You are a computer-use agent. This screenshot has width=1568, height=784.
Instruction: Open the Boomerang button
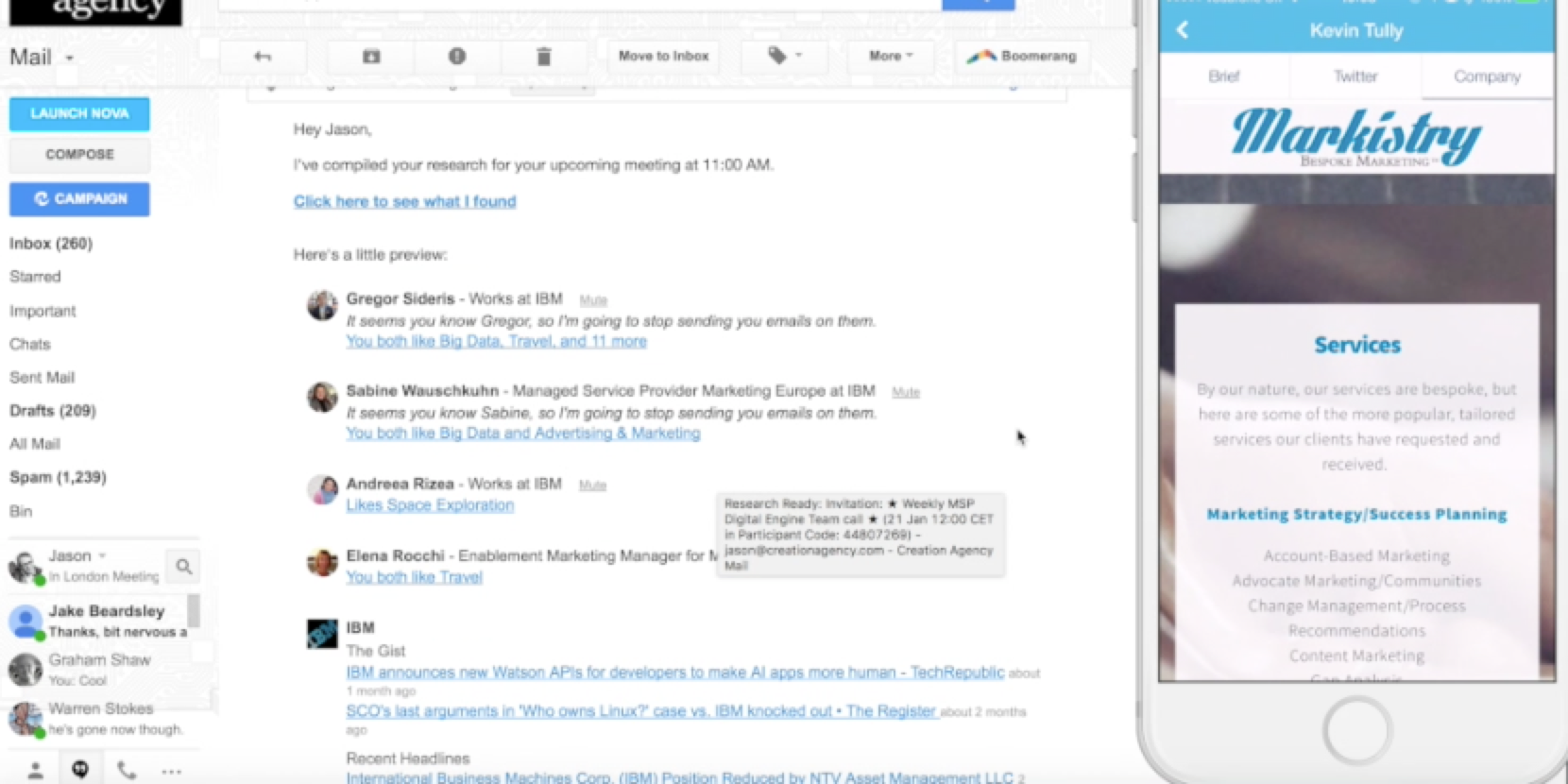coord(1022,57)
